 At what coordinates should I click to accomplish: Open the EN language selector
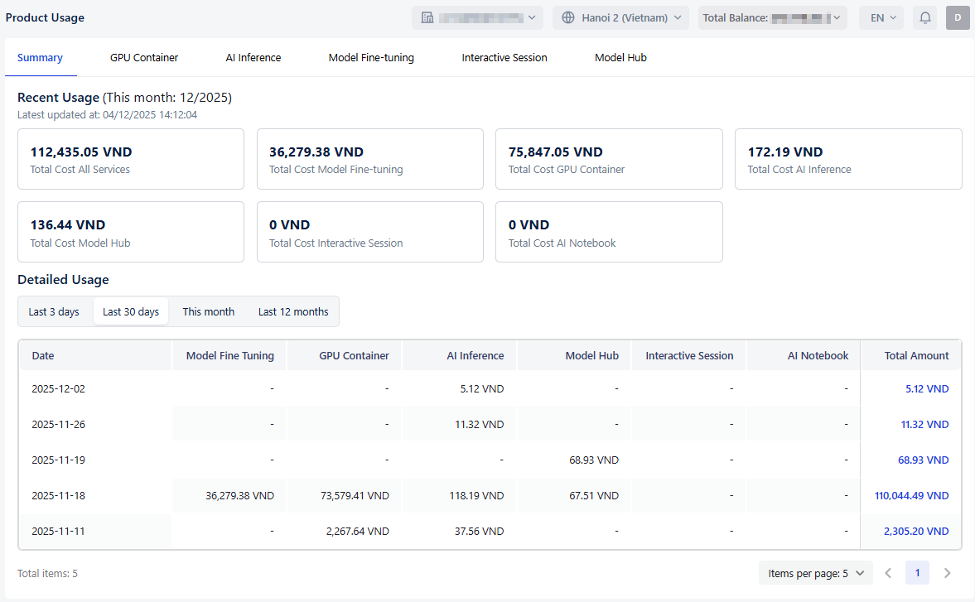point(881,18)
